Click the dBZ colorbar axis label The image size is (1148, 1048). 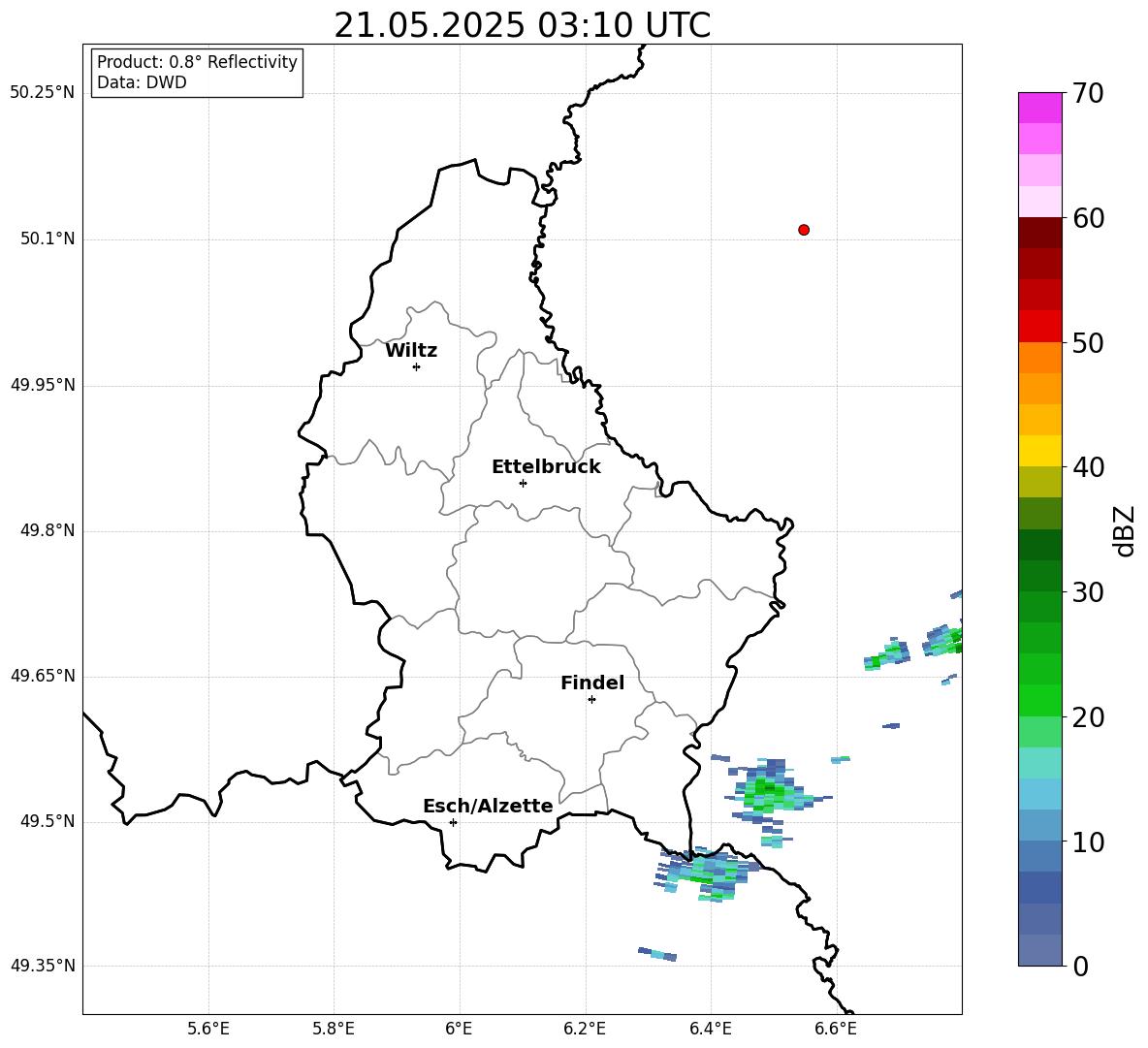(1123, 530)
